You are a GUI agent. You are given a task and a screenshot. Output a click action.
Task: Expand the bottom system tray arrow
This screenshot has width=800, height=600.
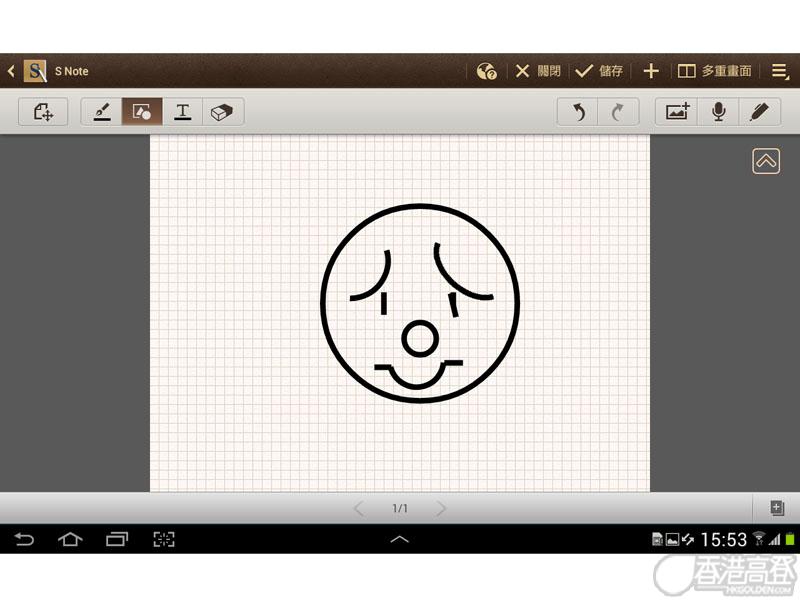pyautogui.click(x=399, y=539)
